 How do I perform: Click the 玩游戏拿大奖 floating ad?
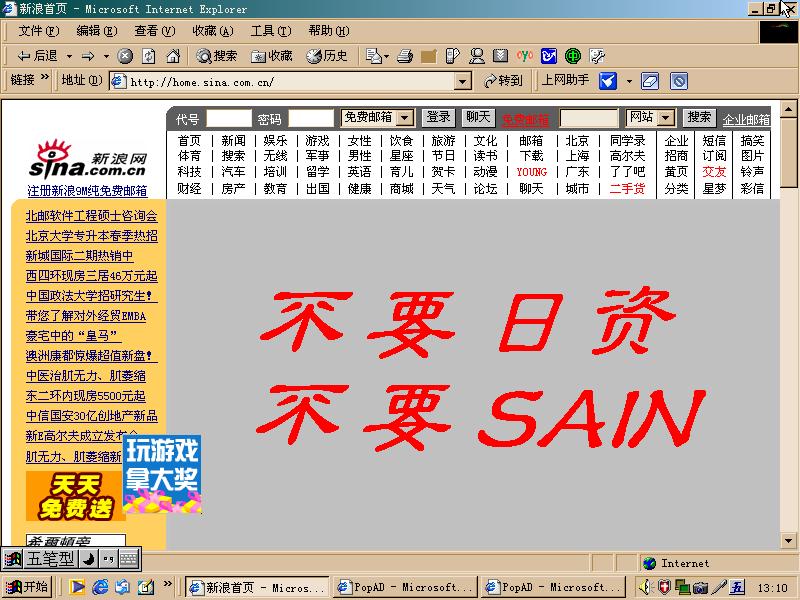click(162, 474)
